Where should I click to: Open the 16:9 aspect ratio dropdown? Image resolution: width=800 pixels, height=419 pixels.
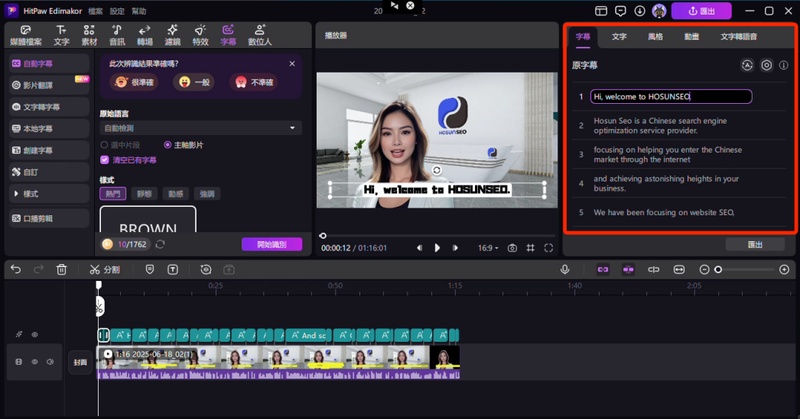(x=487, y=248)
